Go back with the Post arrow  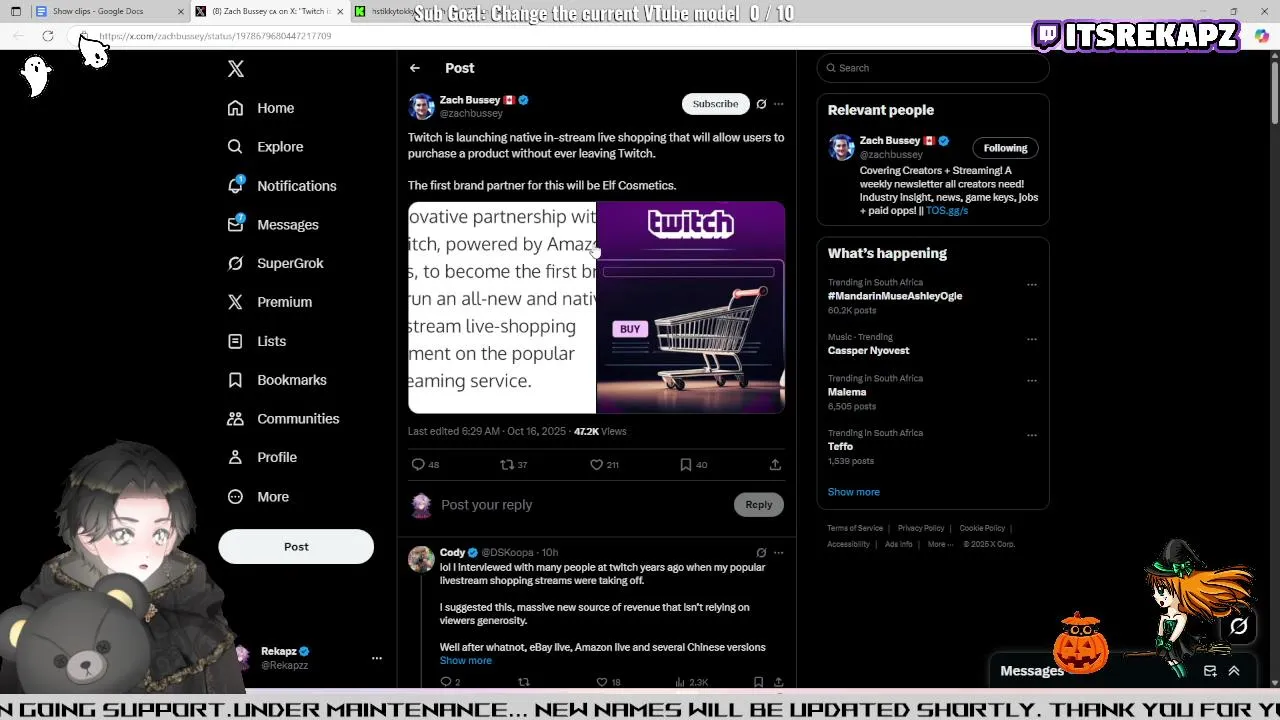pyautogui.click(x=415, y=68)
